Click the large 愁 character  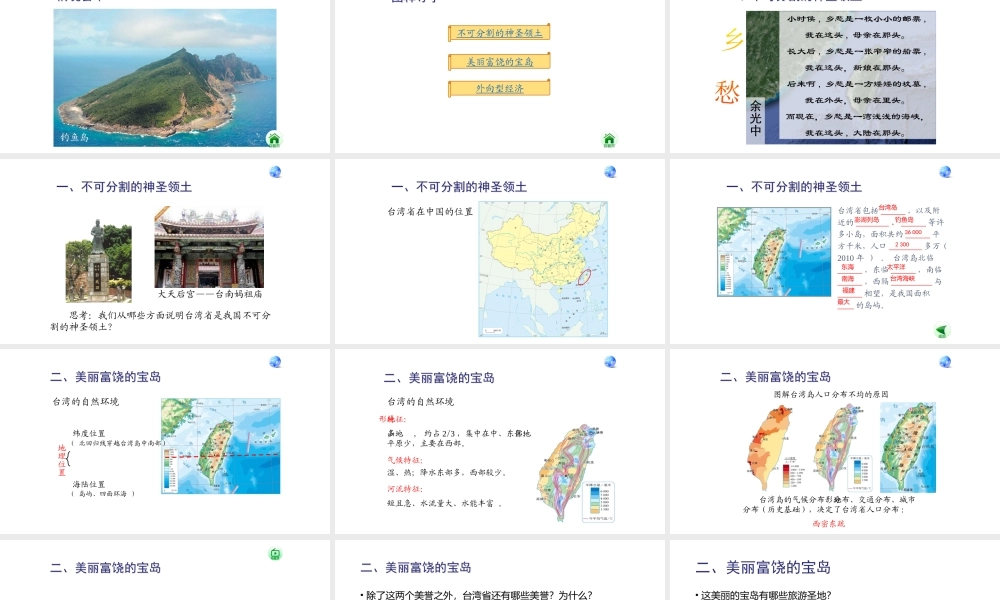tap(727, 92)
